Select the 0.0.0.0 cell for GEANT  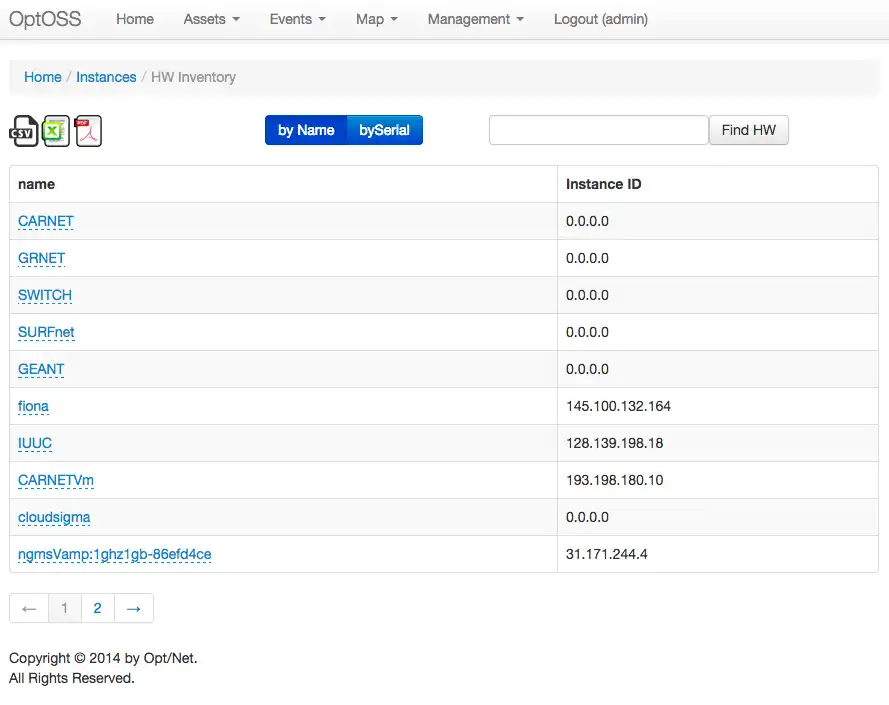coord(718,369)
